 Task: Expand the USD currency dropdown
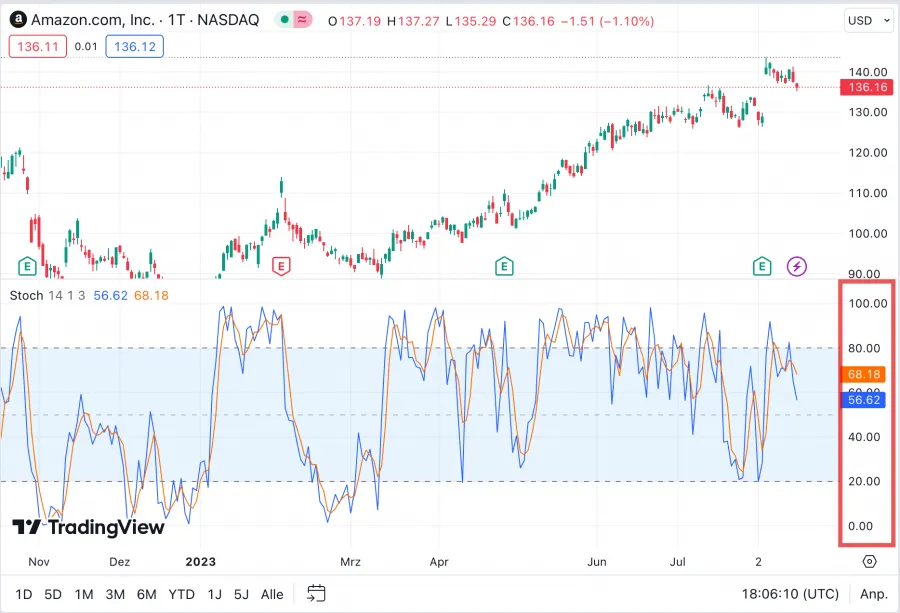865,20
